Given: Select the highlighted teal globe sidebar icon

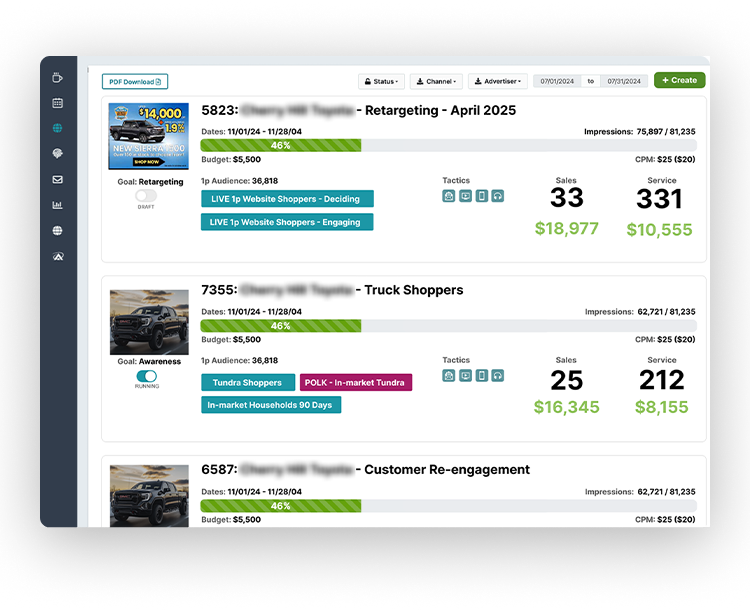Looking at the screenshot, I should [x=58, y=129].
